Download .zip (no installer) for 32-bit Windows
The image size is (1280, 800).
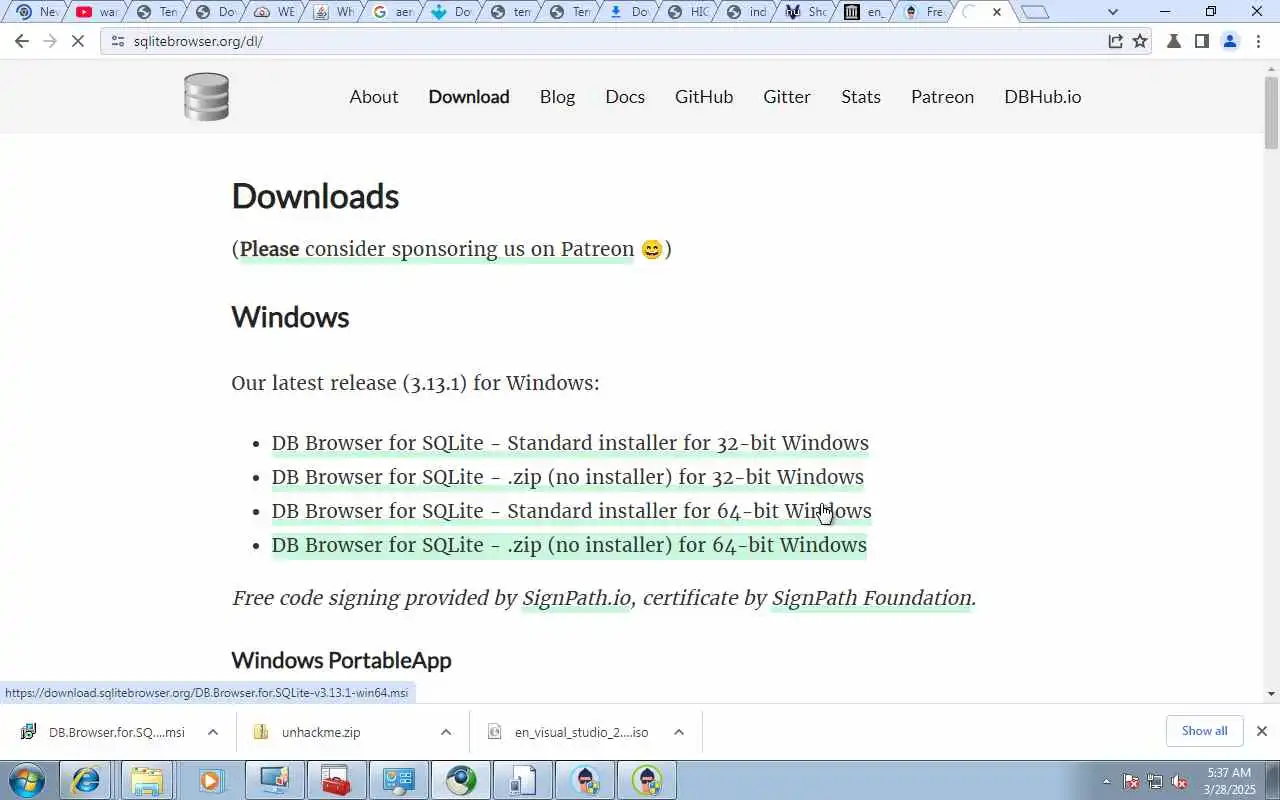coord(568,477)
